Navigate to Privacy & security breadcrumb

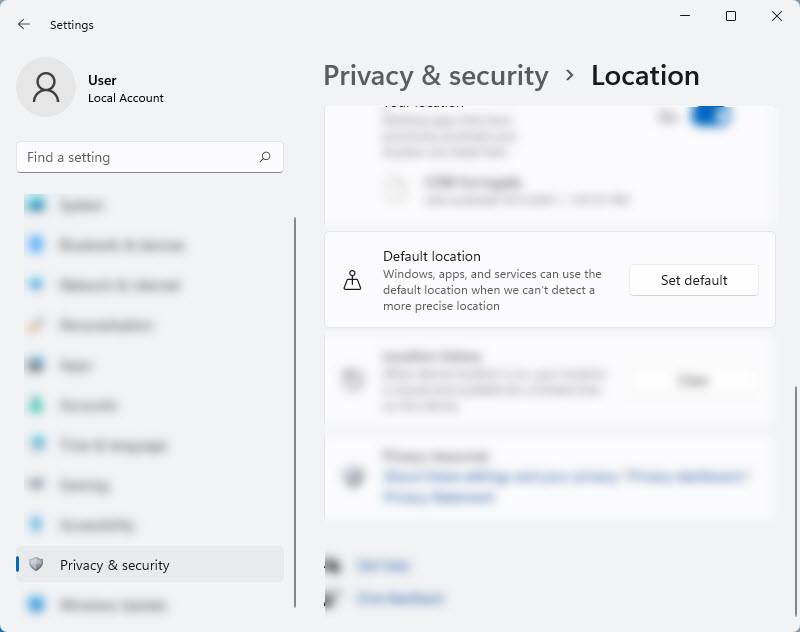435,76
